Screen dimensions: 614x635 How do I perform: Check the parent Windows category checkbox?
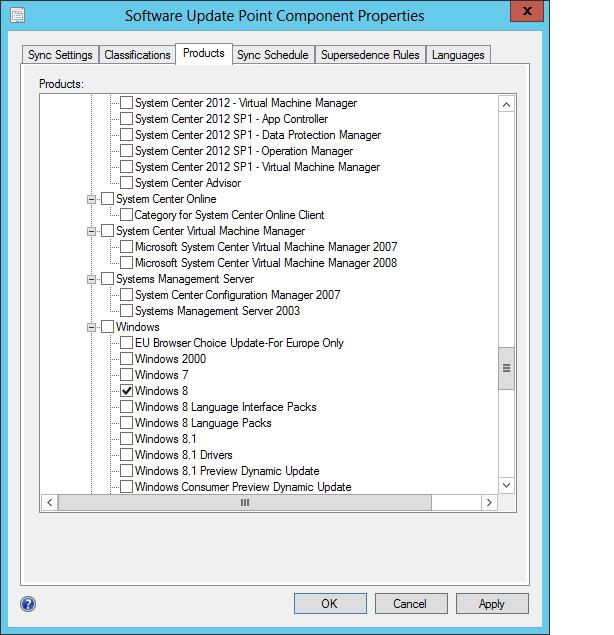click(x=107, y=326)
